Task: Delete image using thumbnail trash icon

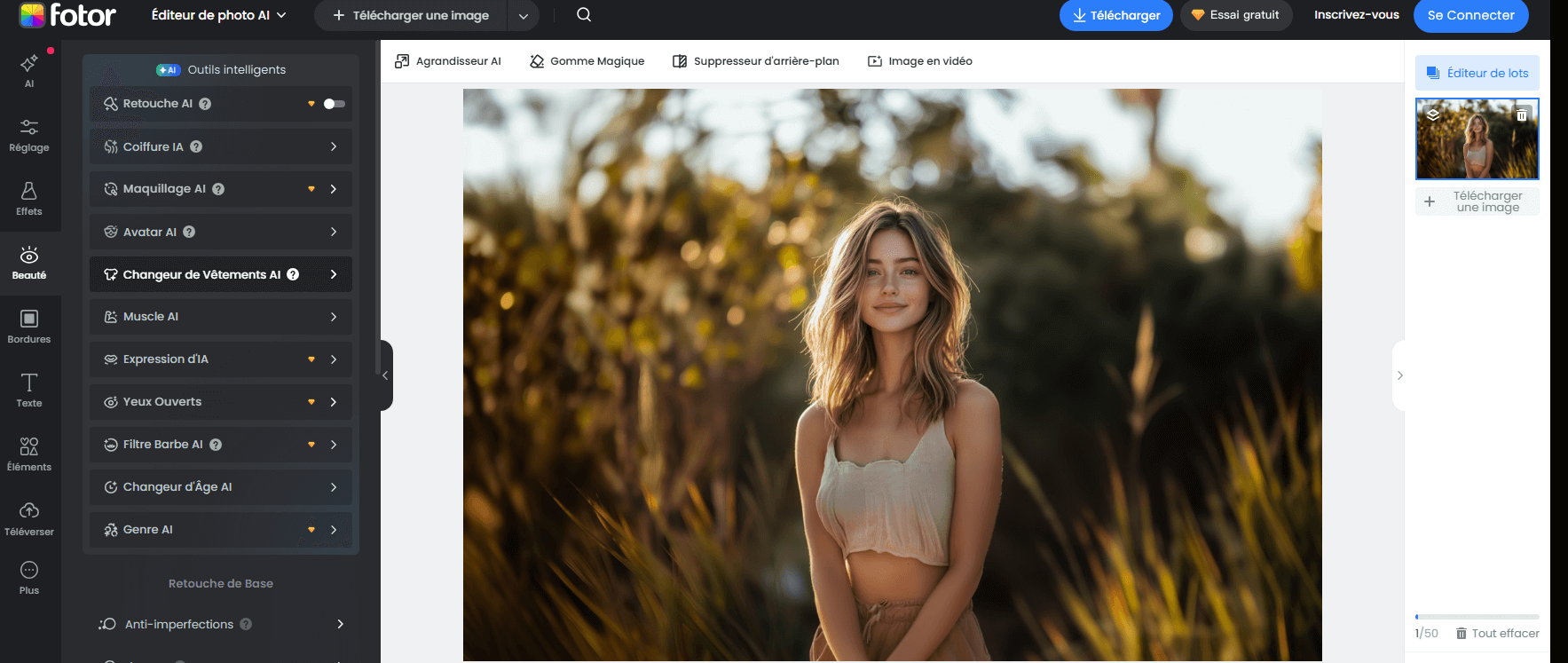Action: coord(1521,115)
